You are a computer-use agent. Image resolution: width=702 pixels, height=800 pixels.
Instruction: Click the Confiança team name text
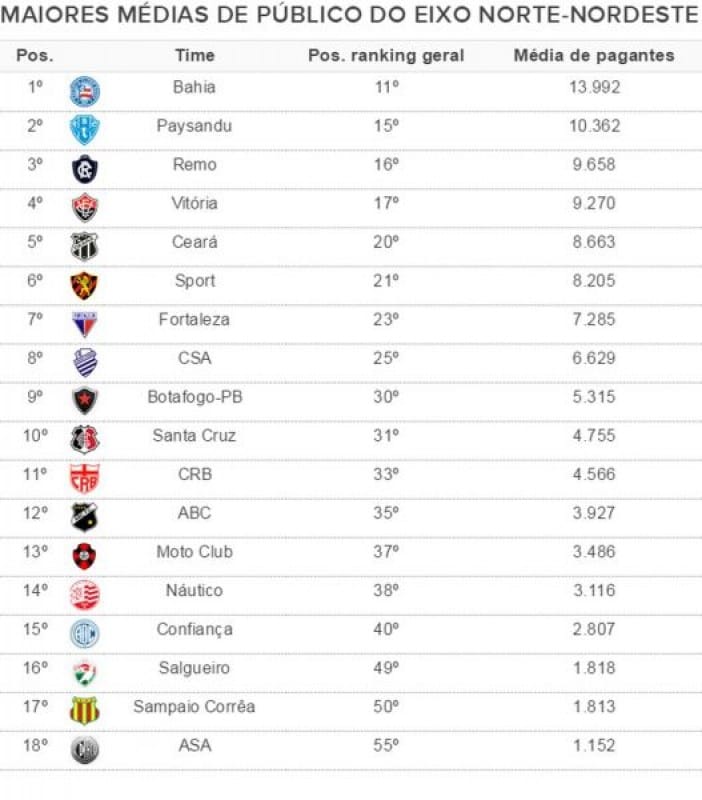[194, 629]
